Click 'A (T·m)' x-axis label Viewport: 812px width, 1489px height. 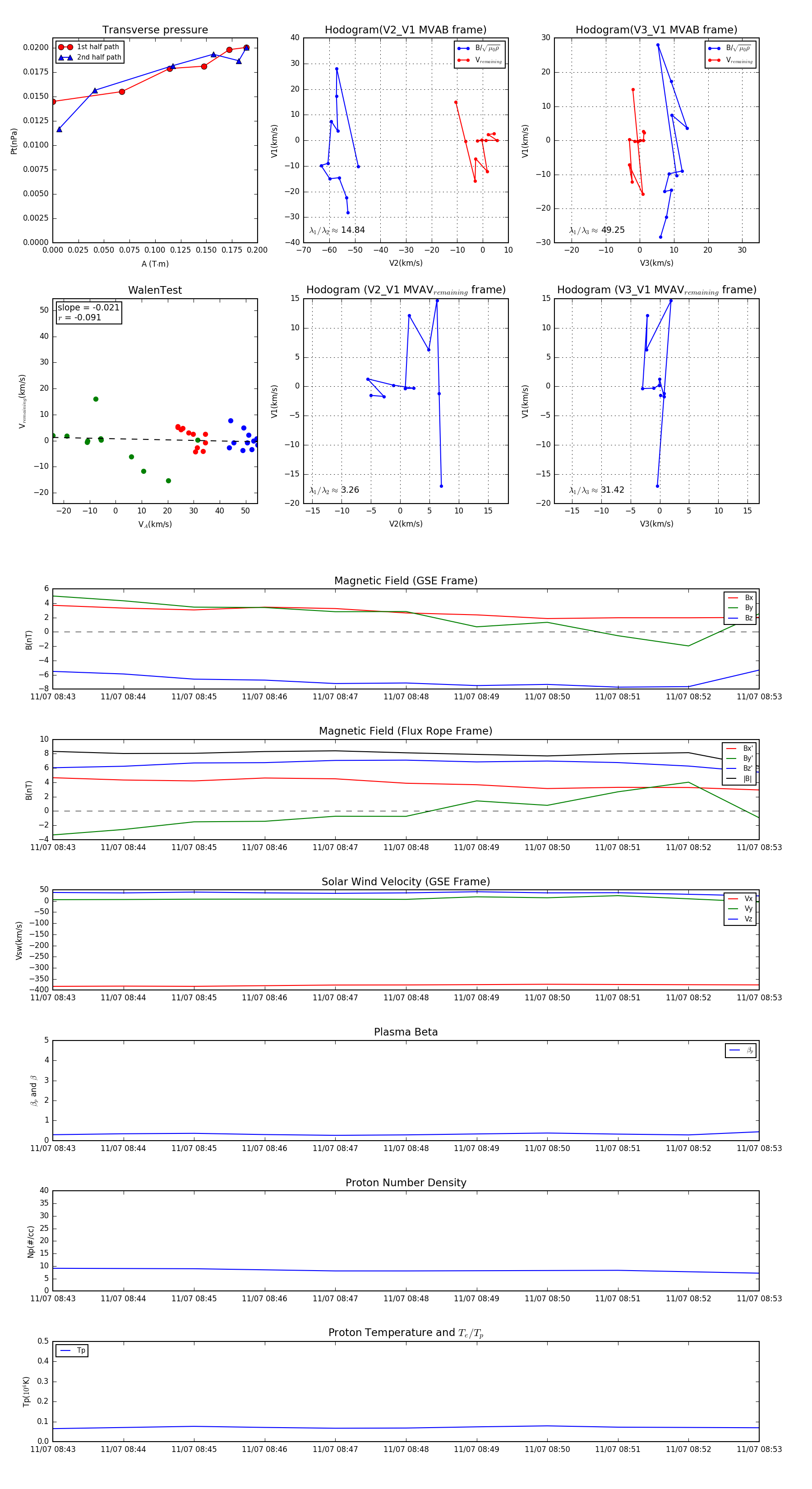point(155,264)
